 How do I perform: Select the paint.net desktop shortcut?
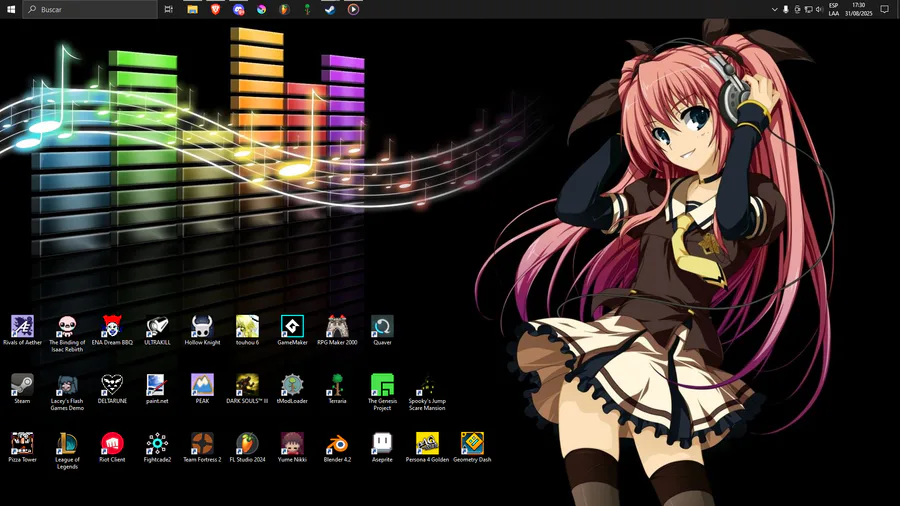coord(157,385)
